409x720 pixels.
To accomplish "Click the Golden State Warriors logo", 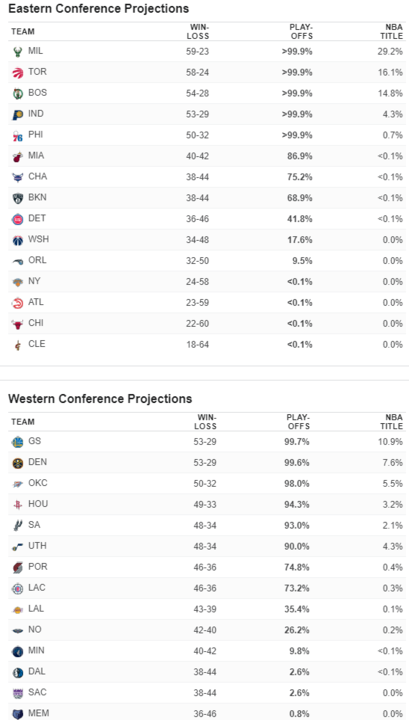I will [x=17, y=442].
